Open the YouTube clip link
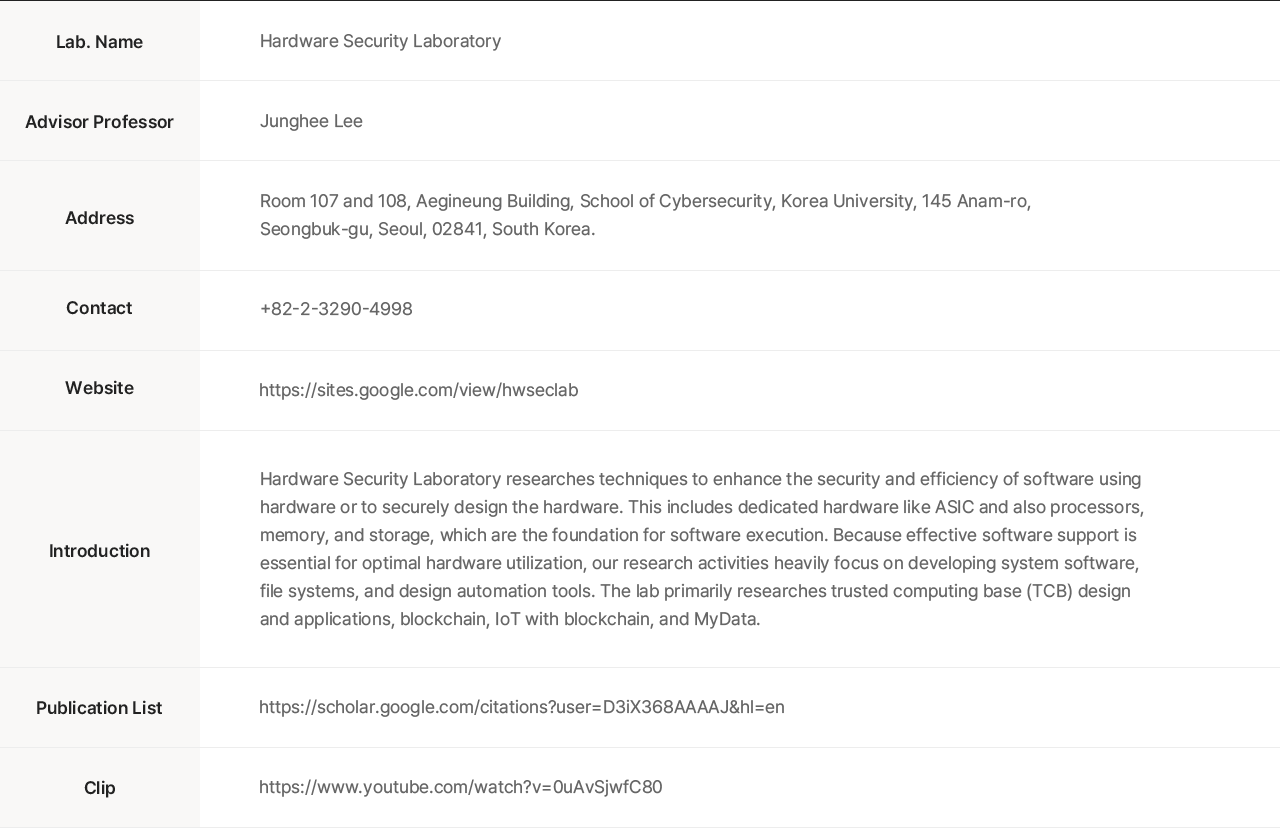The image size is (1280, 828). [x=460, y=787]
